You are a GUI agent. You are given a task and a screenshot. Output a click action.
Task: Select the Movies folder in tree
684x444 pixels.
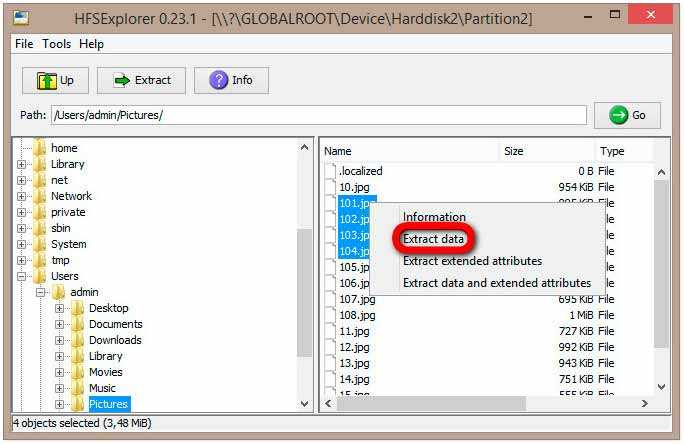point(106,372)
